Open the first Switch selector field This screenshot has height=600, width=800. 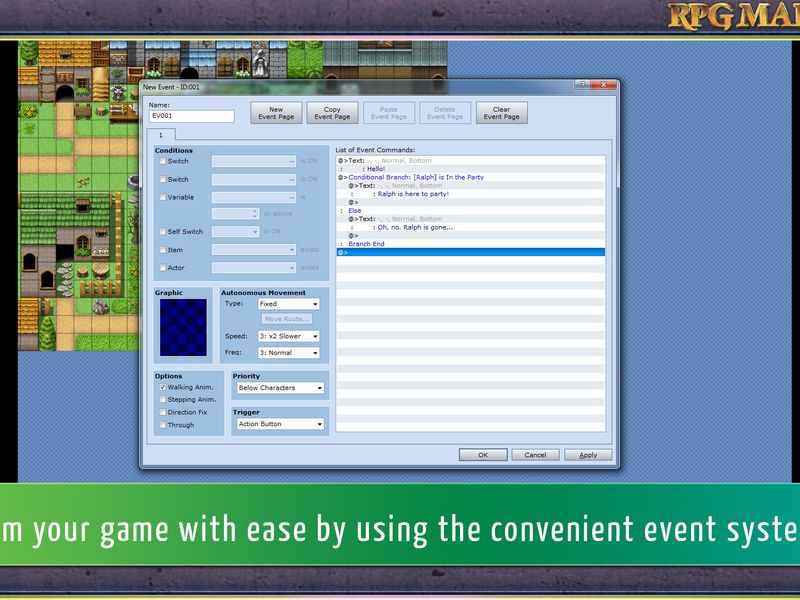[254, 161]
